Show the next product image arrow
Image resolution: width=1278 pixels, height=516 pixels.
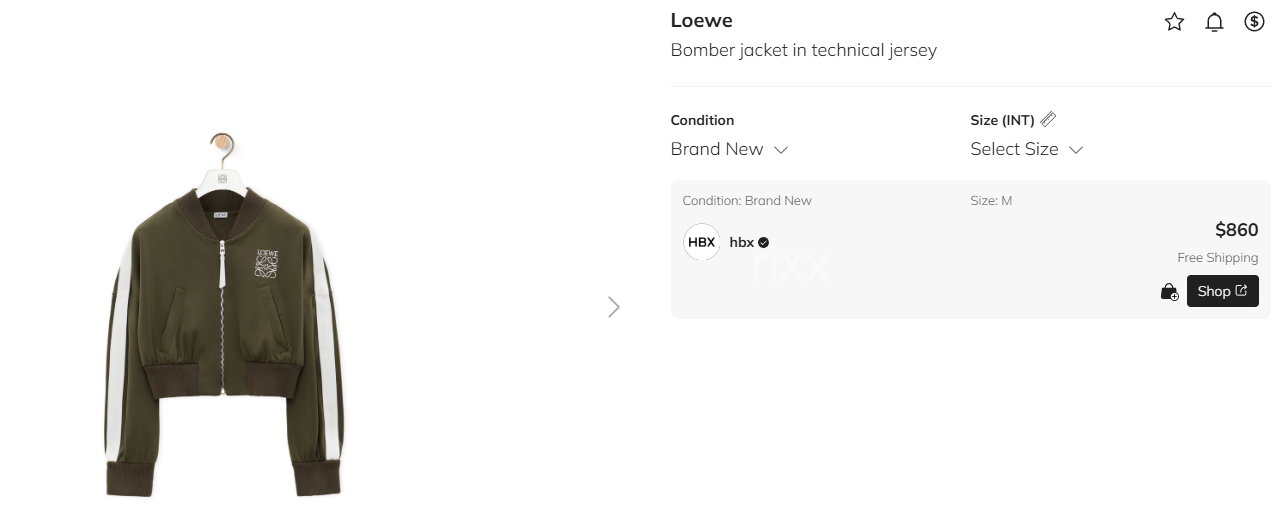(614, 307)
